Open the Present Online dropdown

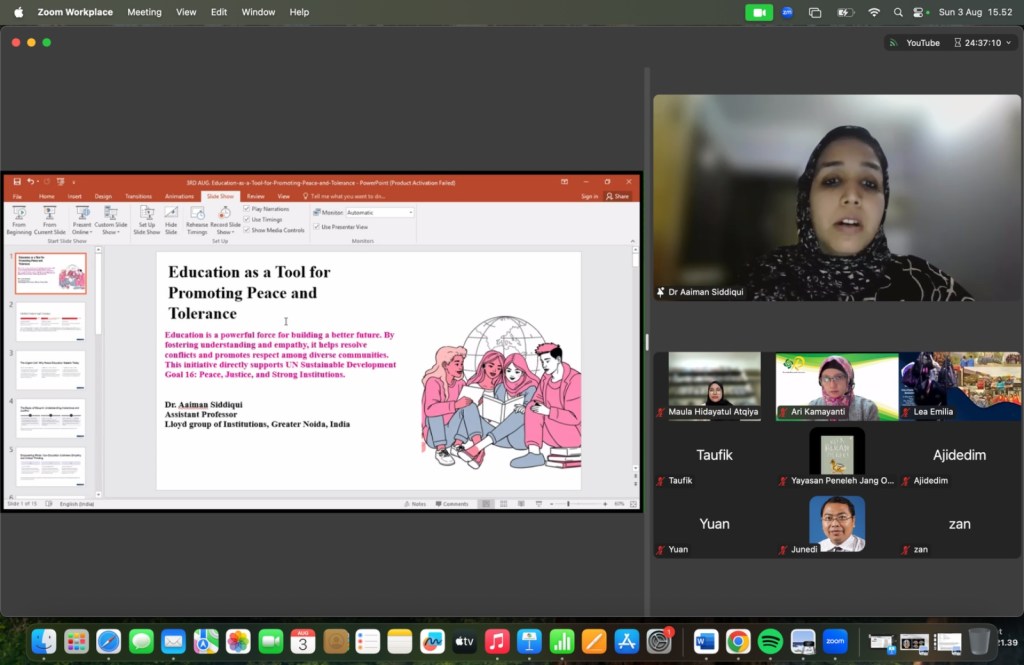coord(82,232)
